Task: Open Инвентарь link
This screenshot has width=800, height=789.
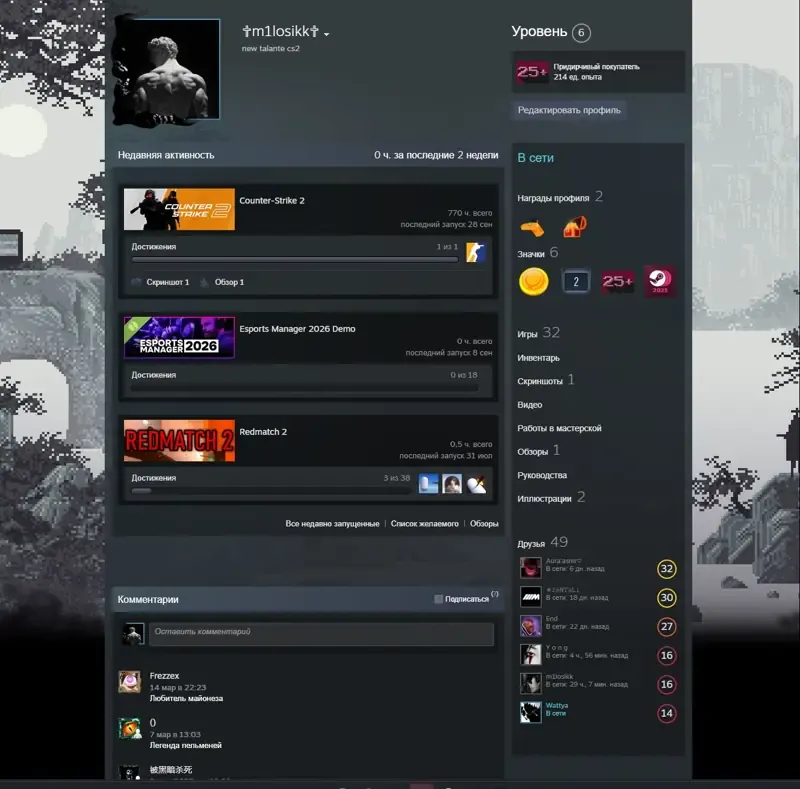Action: [538, 358]
